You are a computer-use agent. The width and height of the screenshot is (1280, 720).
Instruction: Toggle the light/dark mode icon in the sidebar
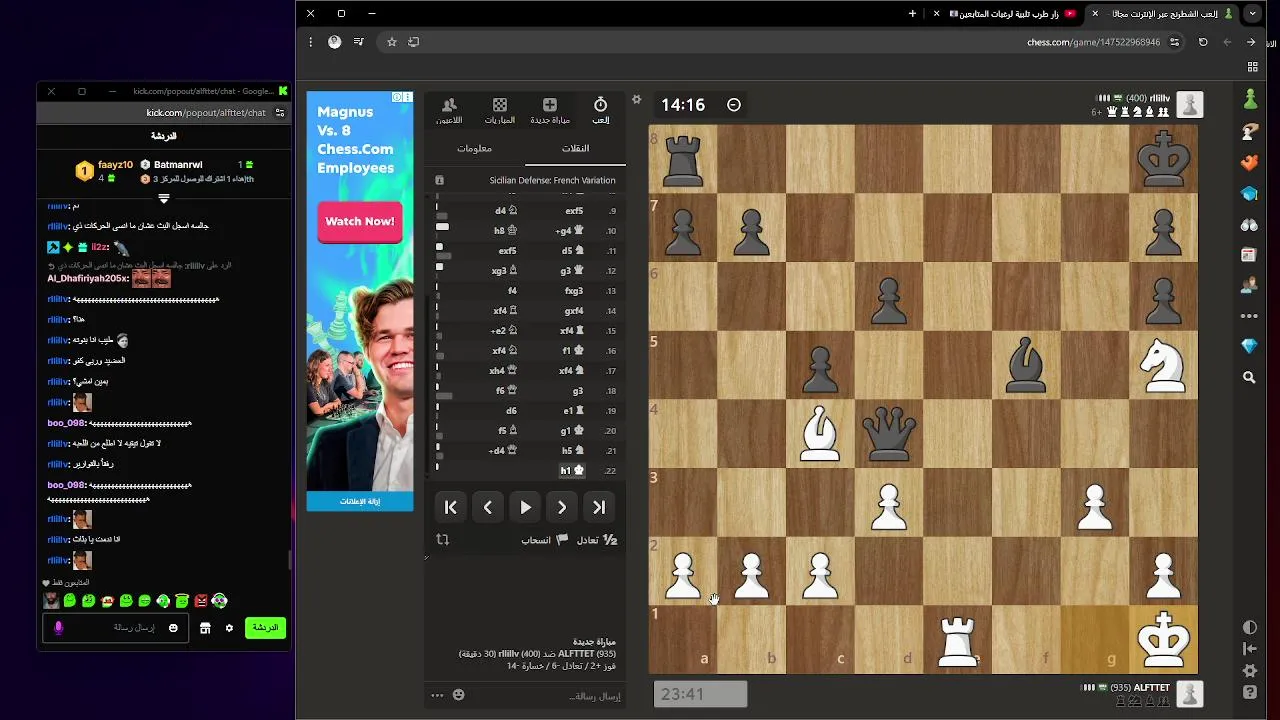point(1250,627)
